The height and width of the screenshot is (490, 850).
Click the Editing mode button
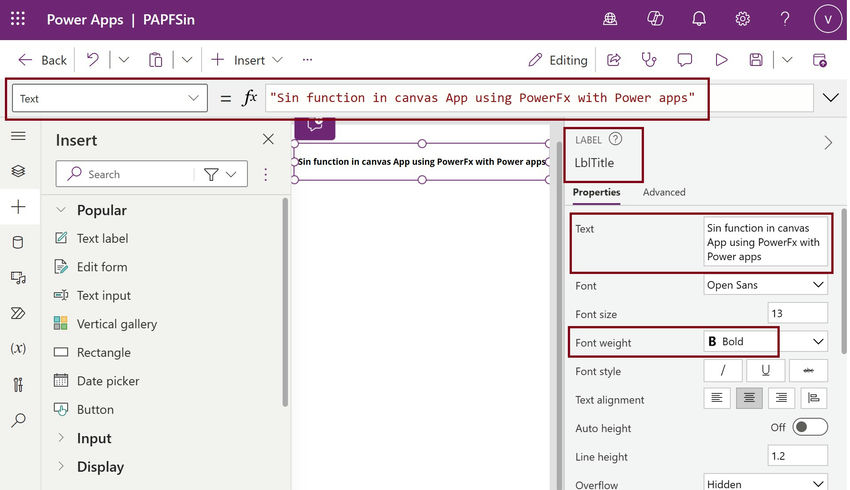[558, 60]
